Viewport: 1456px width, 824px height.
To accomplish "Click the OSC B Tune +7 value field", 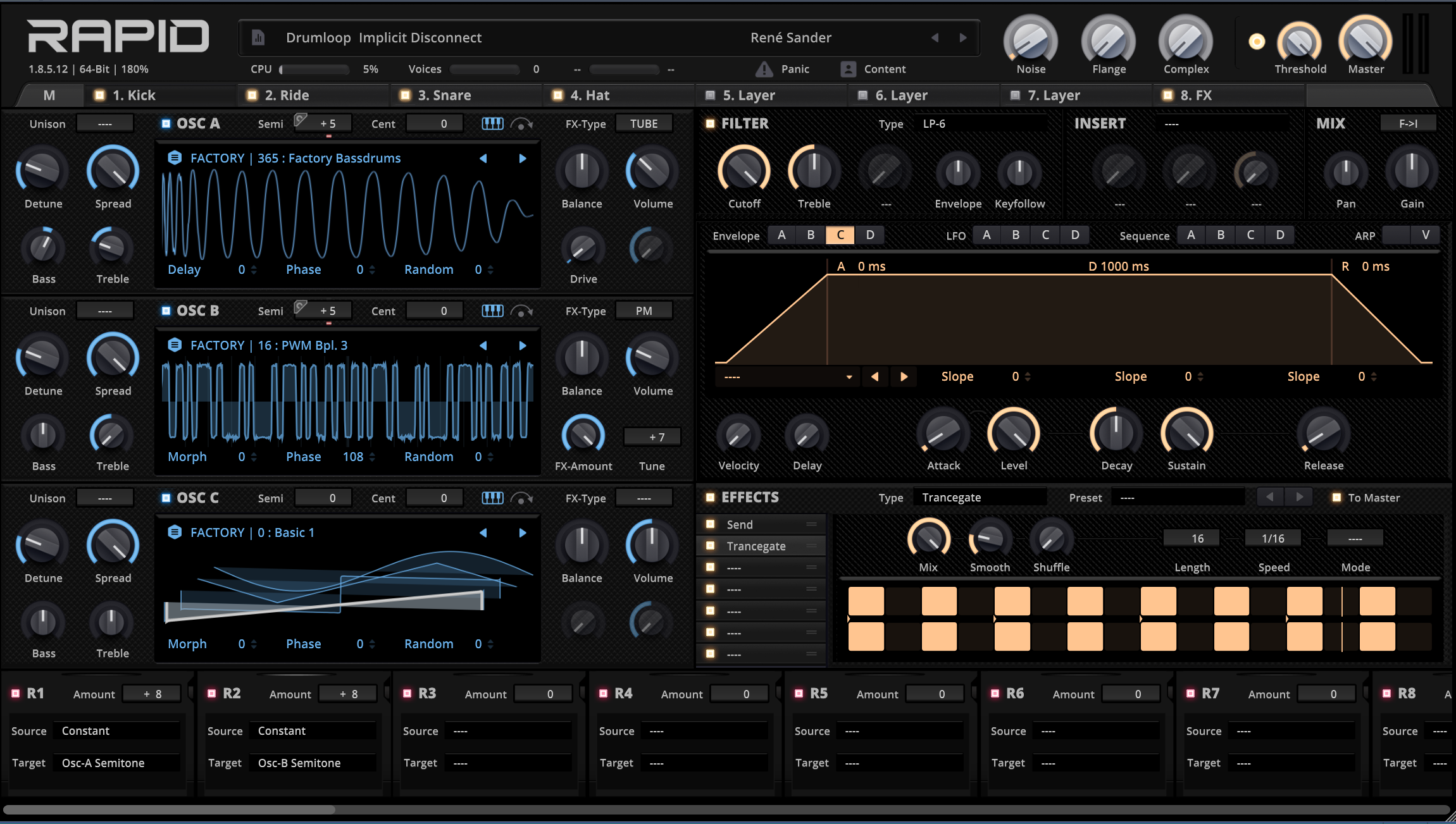I will [652, 437].
